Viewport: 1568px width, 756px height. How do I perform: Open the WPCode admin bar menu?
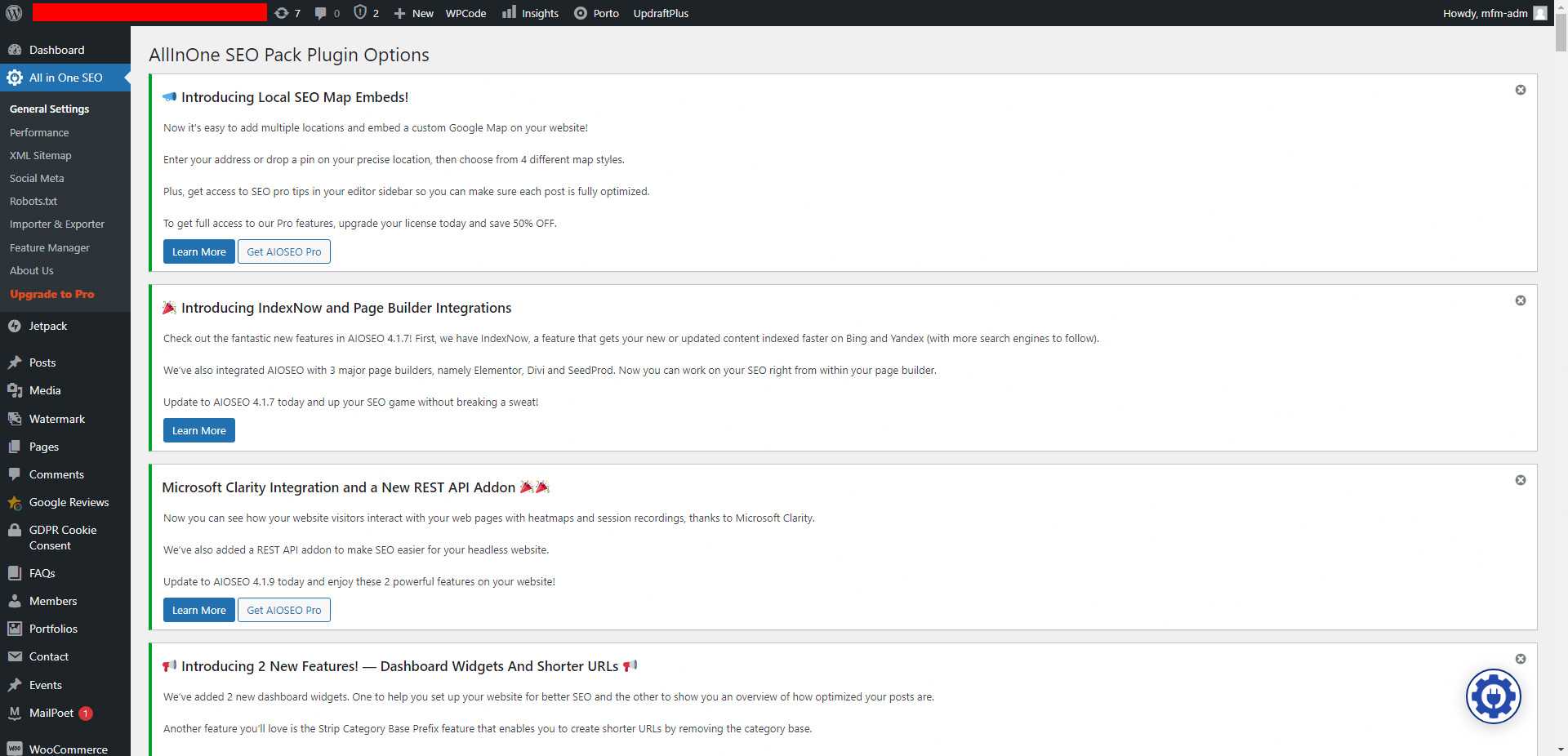(465, 13)
